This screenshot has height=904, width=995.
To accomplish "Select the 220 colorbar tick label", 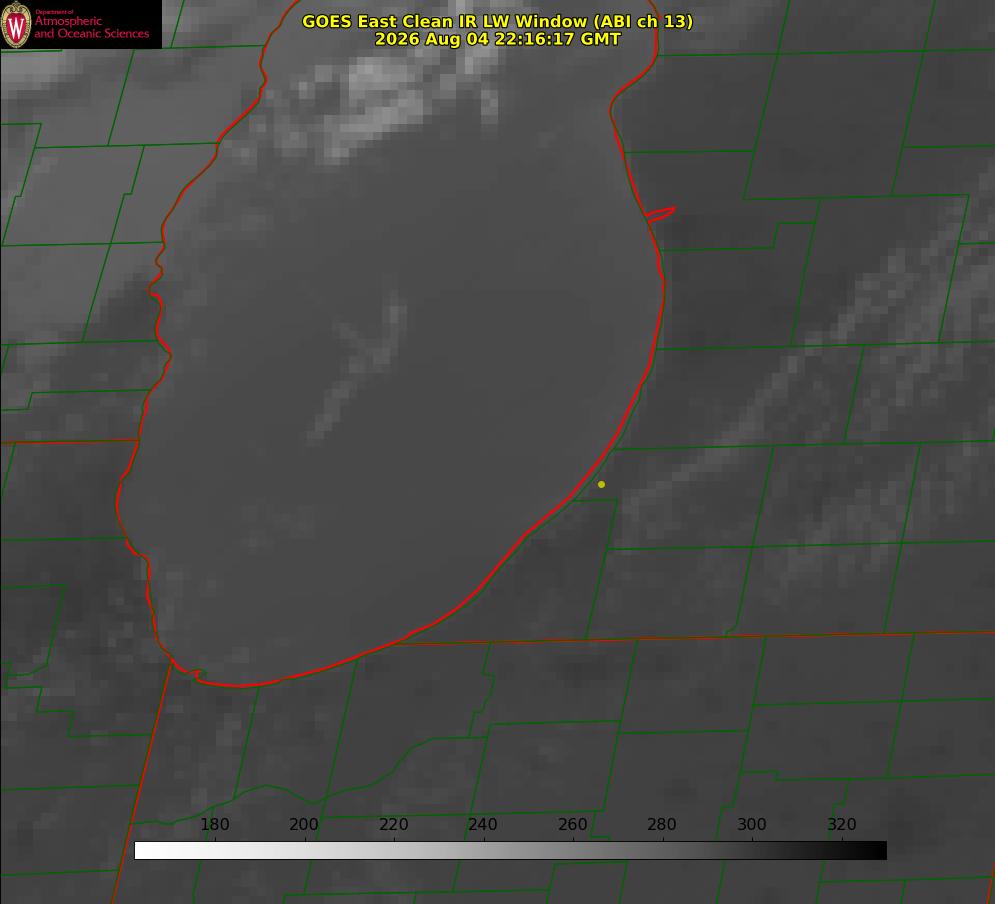I will pyautogui.click(x=393, y=824).
